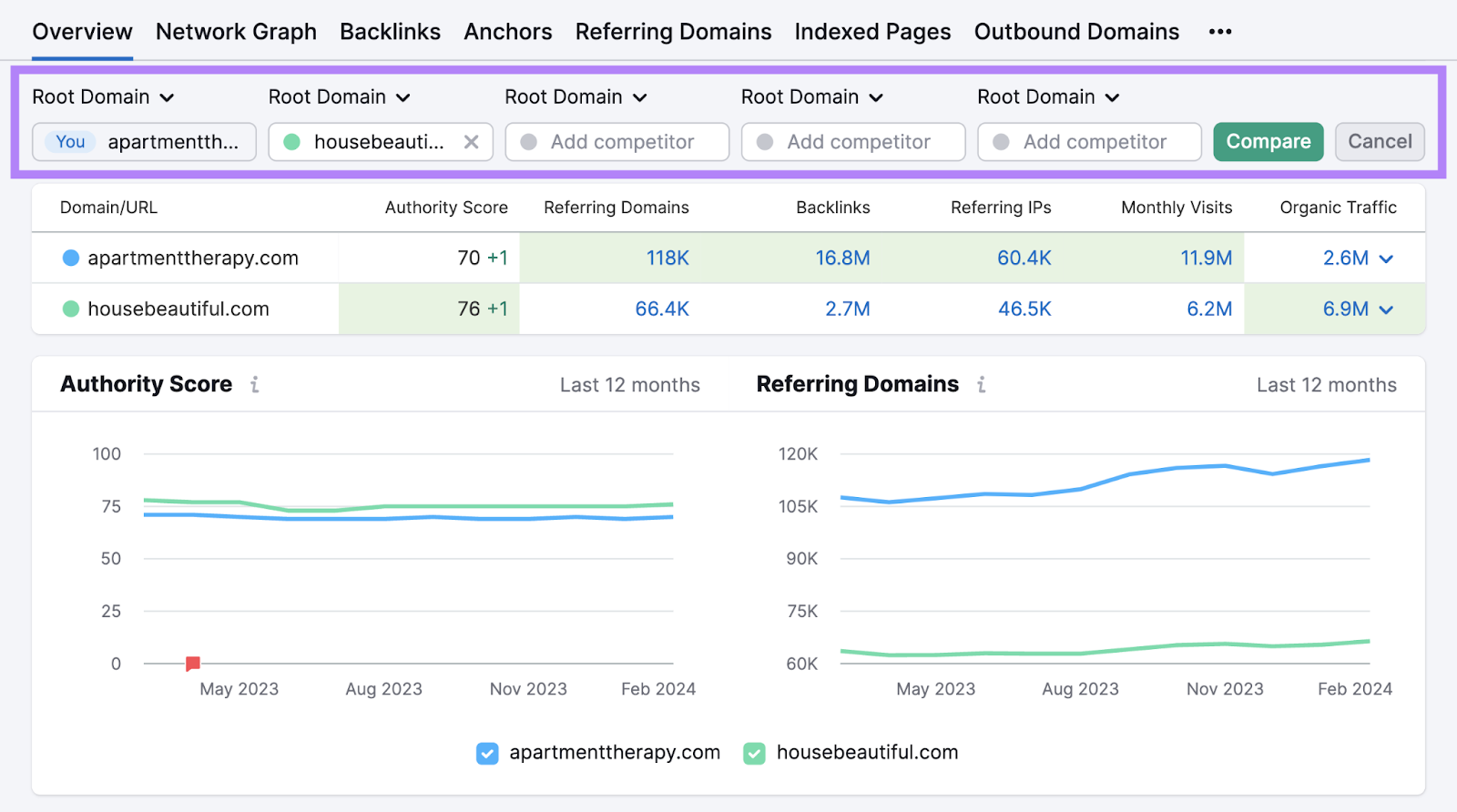Open second Root Domain dropdown
Screen dimensions: 1457x812
pos(339,96)
